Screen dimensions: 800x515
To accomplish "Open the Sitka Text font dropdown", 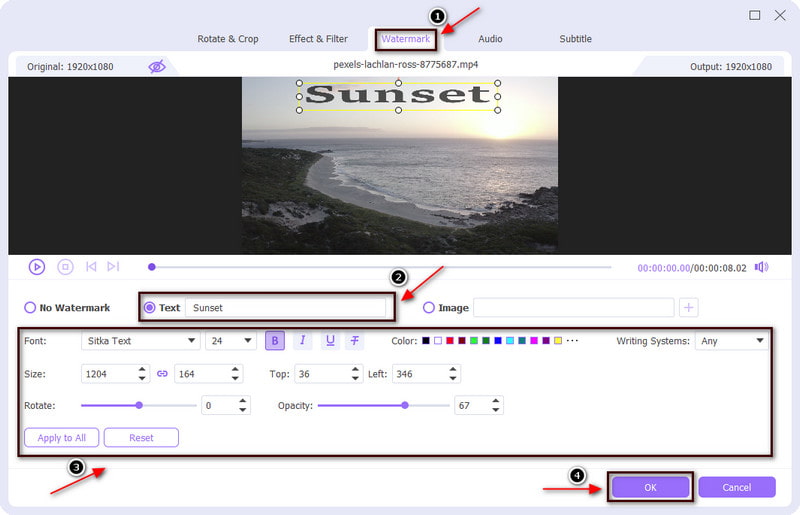I will [x=140, y=340].
